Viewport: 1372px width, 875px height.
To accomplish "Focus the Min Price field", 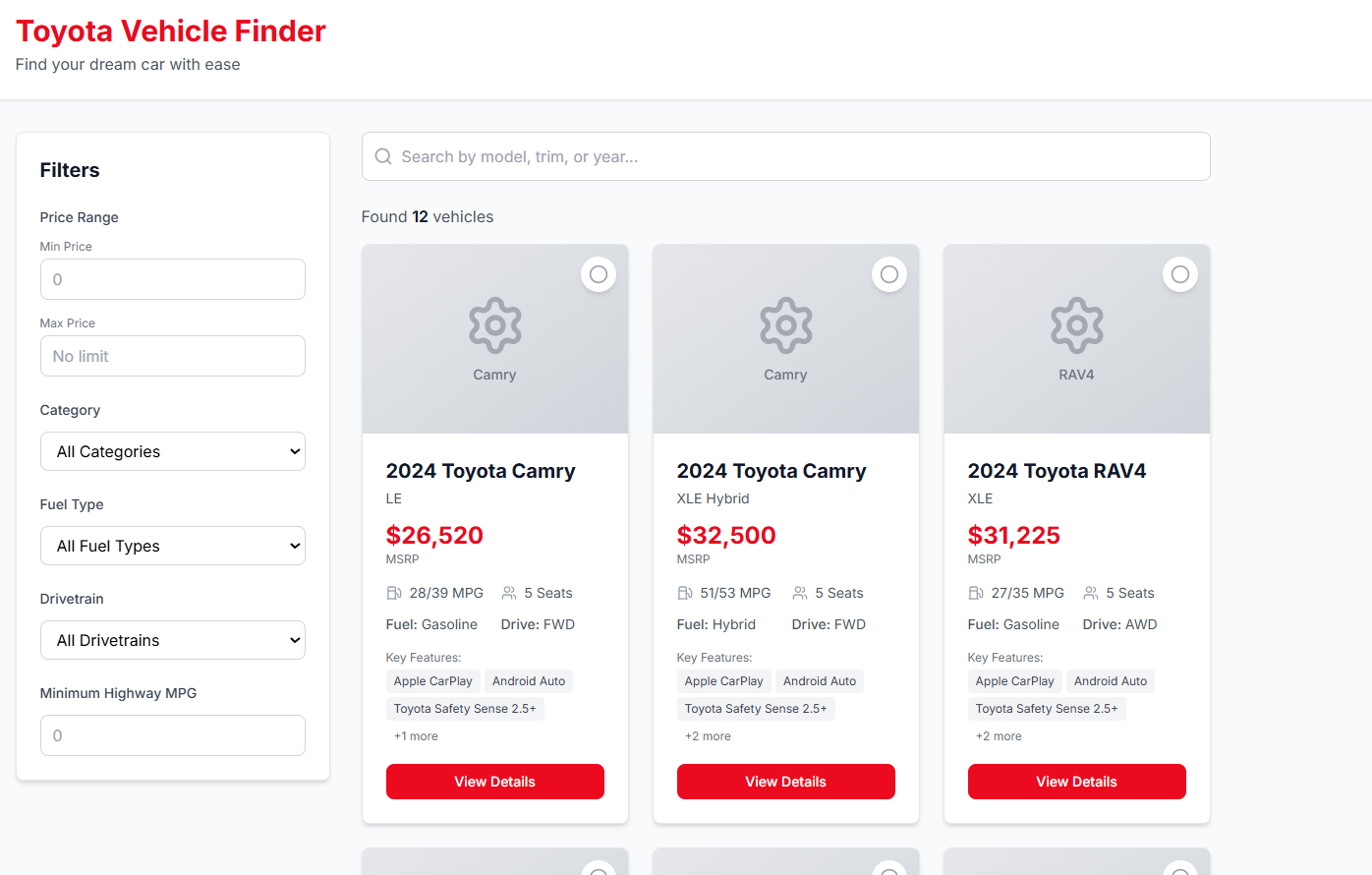I will coord(173,279).
